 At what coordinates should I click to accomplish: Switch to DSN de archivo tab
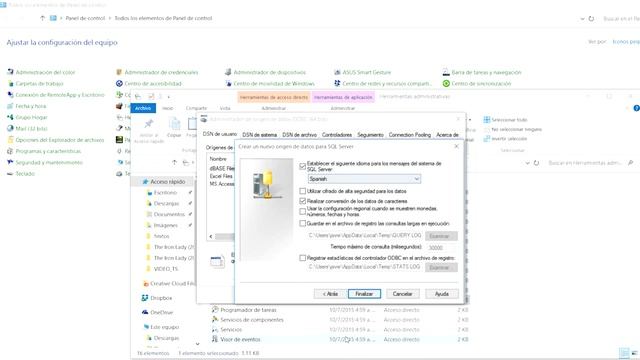[x=300, y=135]
